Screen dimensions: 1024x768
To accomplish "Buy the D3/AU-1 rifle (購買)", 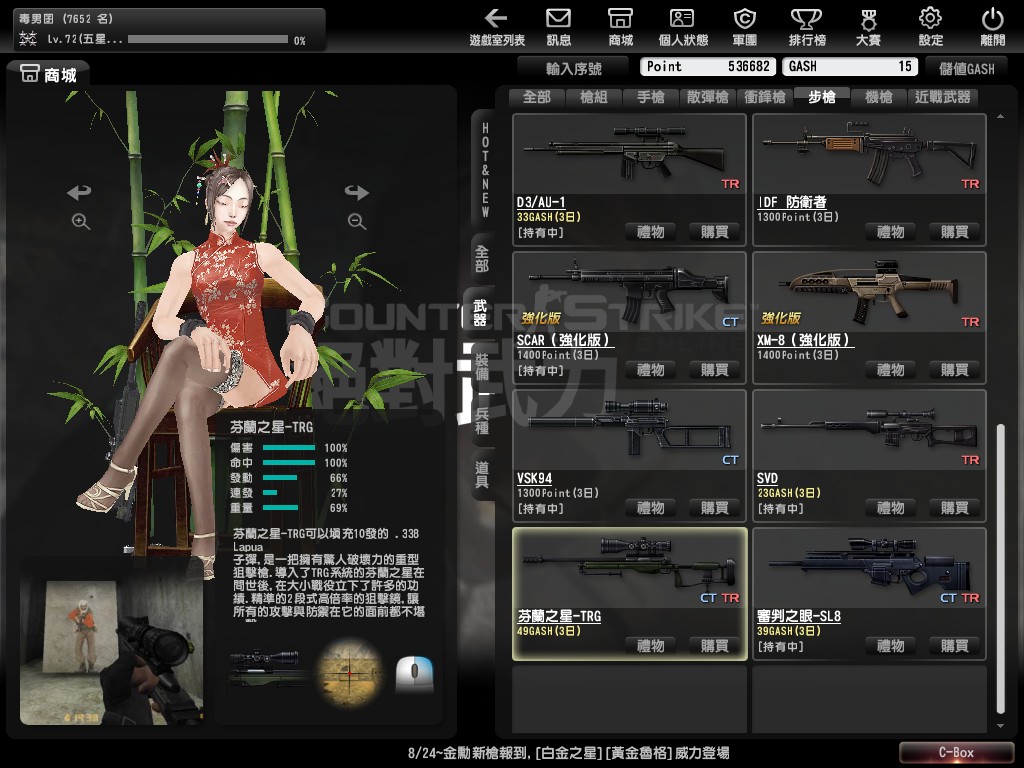I will [714, 232].
